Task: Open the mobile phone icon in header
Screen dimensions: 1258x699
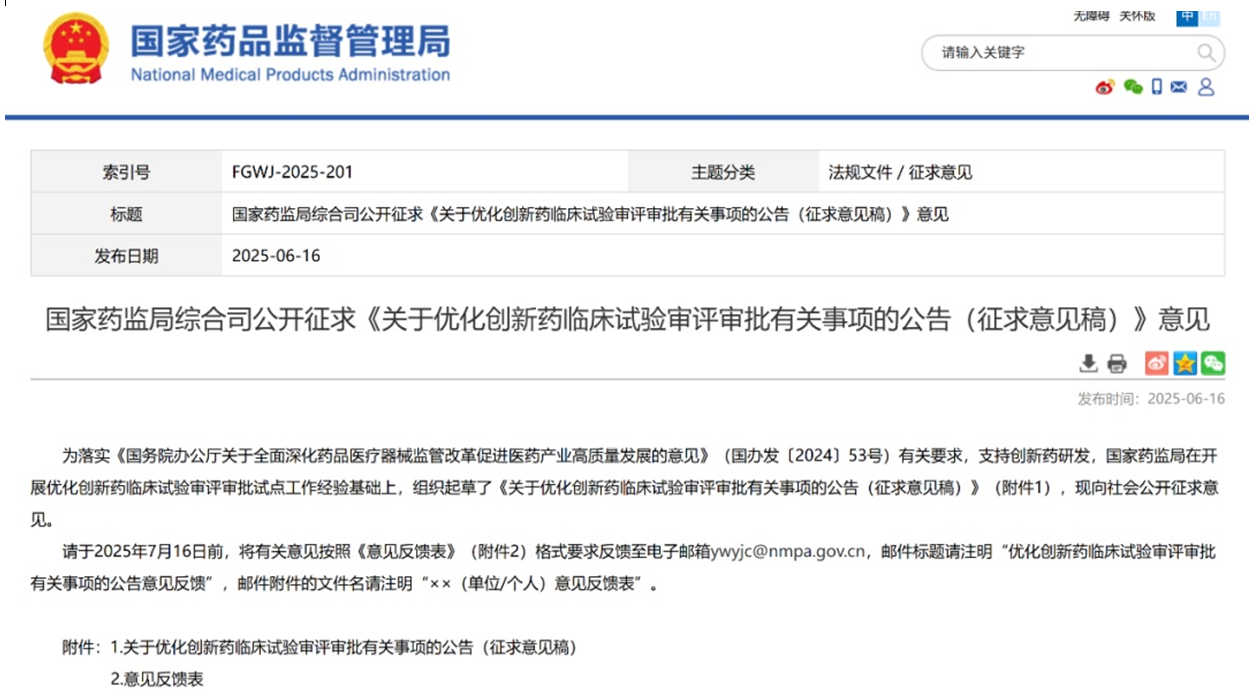Action: coord(1157,87)
